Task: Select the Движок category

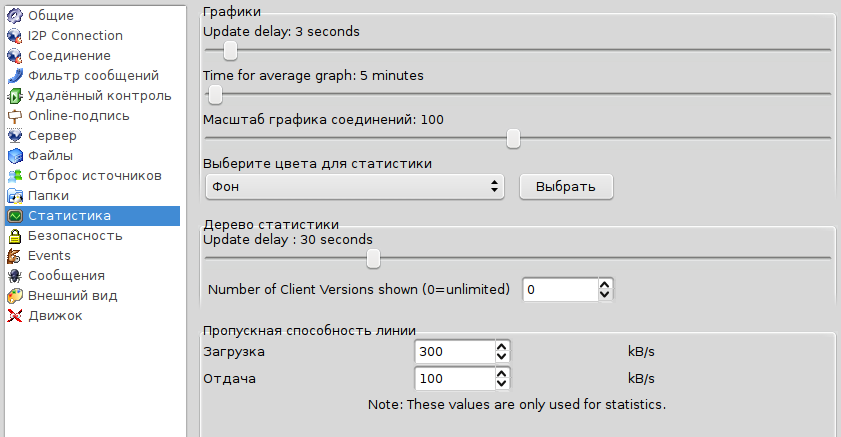Action: click(92, 316)
